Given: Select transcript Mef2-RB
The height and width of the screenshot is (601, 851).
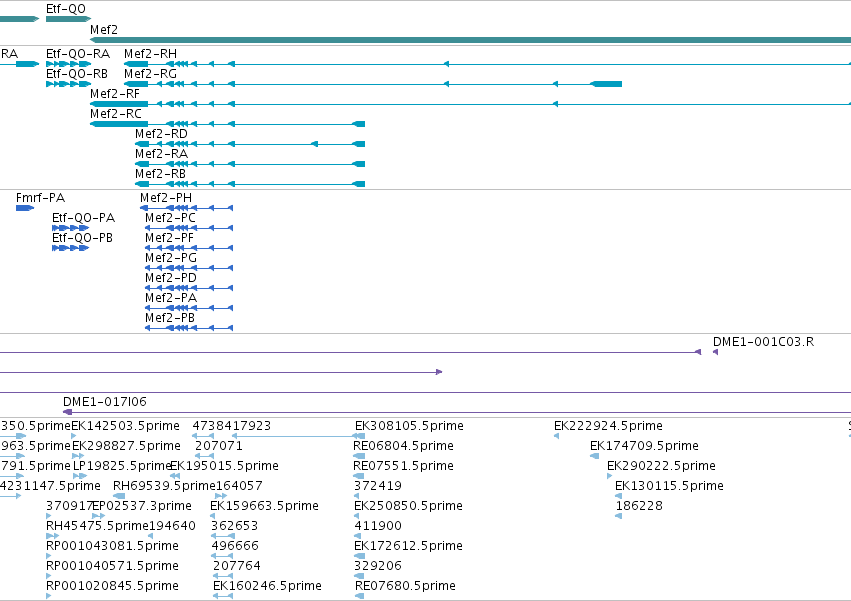Looking at the screenshot, I should tap(250, 184).
